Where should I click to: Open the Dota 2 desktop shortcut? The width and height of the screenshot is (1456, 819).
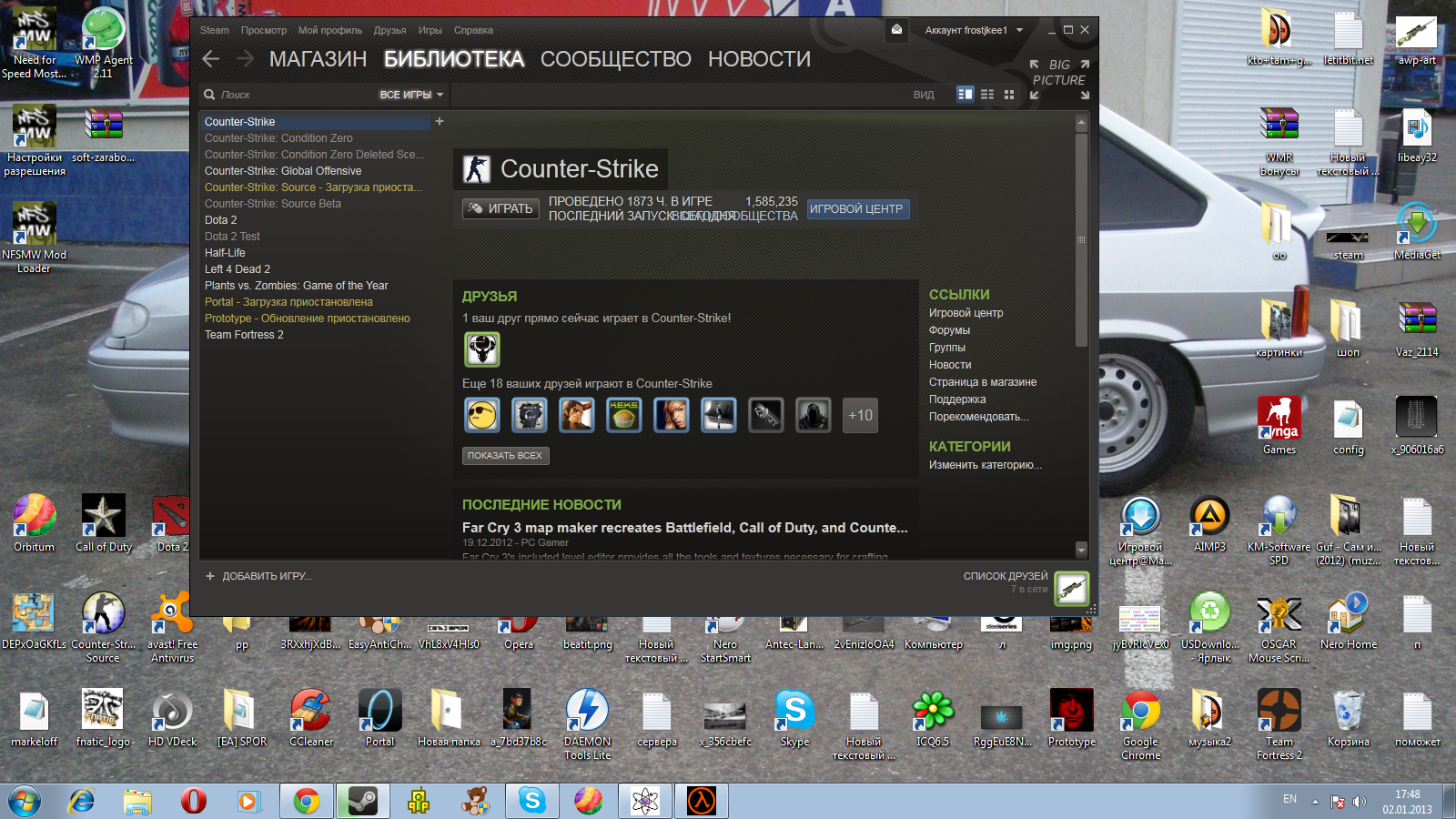pyautogui.click(x=172, y=523)
